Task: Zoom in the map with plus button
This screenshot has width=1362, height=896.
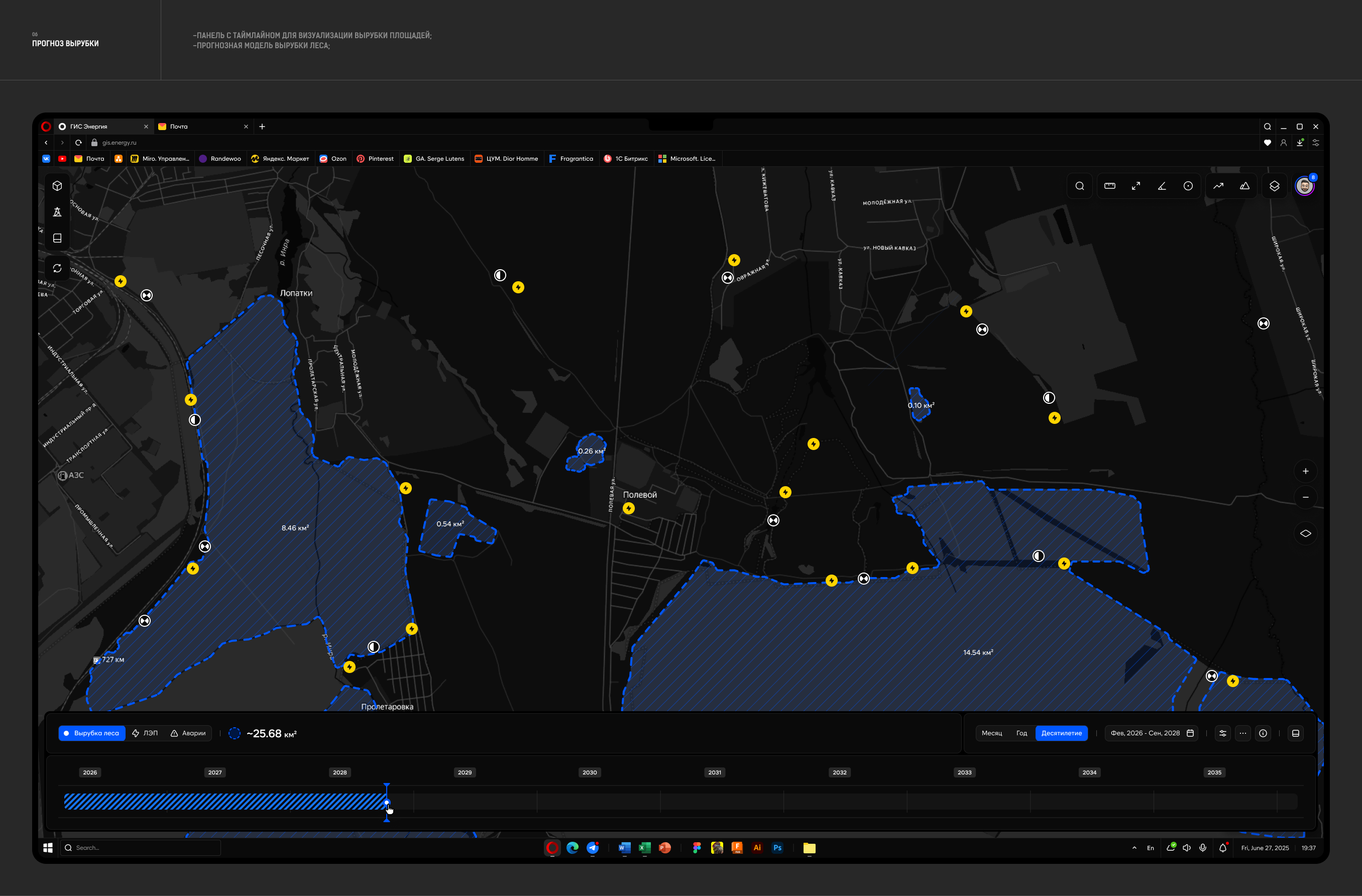Action: tap(1305, 471)
